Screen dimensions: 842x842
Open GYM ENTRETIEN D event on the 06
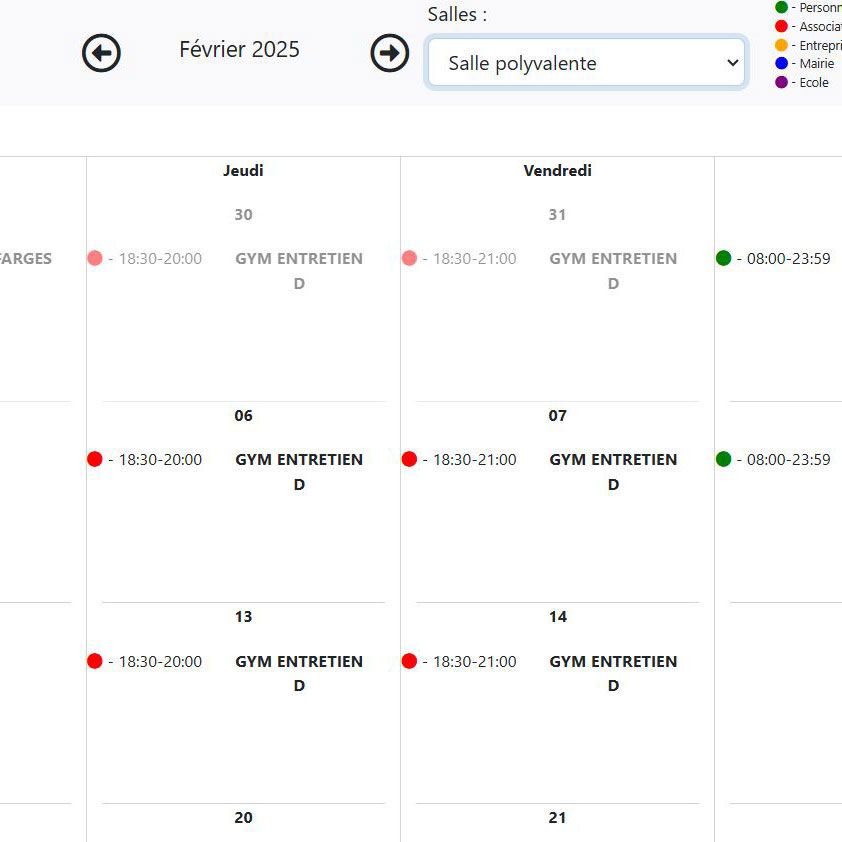point(299,471)
